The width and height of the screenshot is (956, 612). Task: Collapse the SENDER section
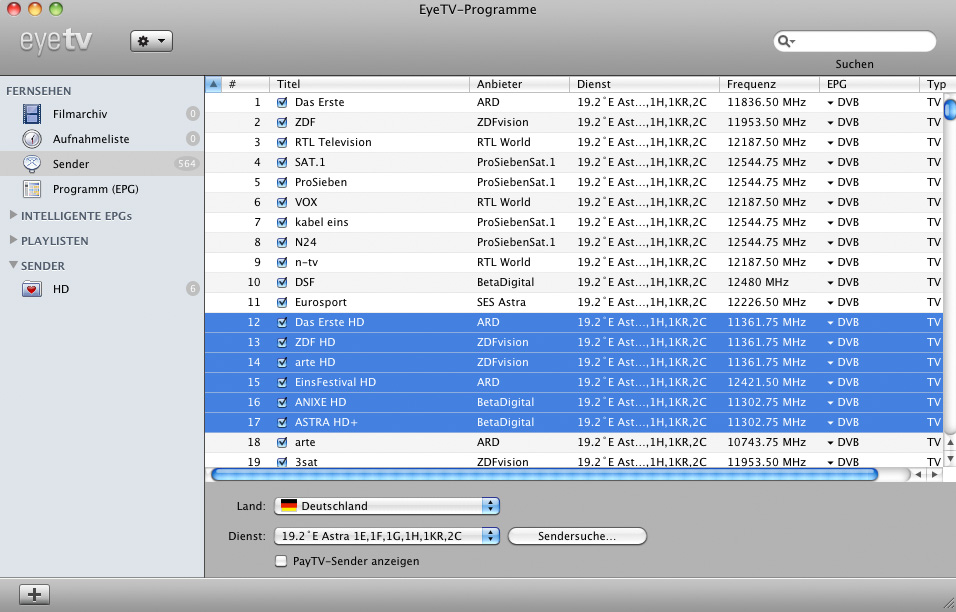pyautogui.click(x=13, y=265)
